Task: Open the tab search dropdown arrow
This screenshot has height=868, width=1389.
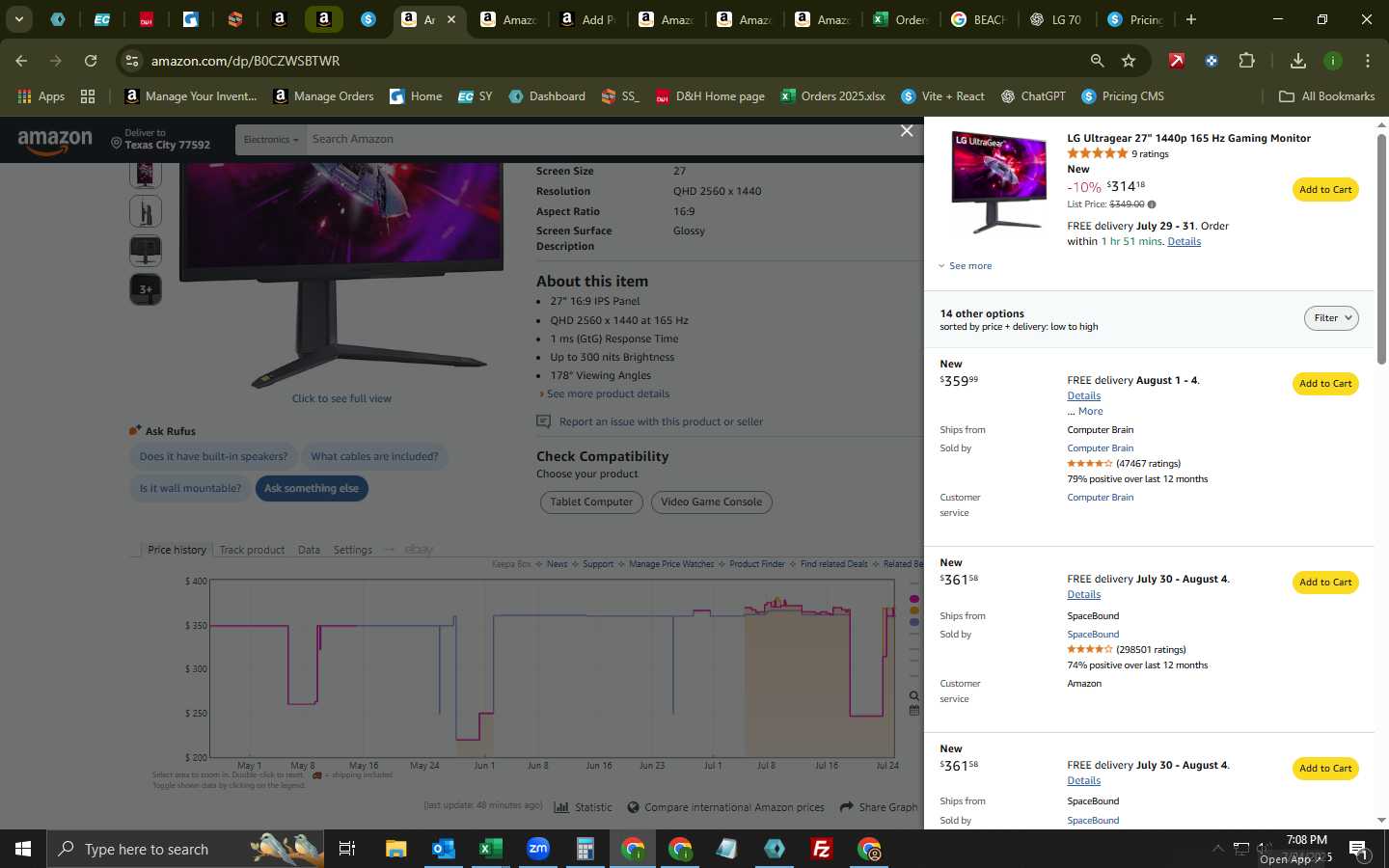Action: (18, 19)
